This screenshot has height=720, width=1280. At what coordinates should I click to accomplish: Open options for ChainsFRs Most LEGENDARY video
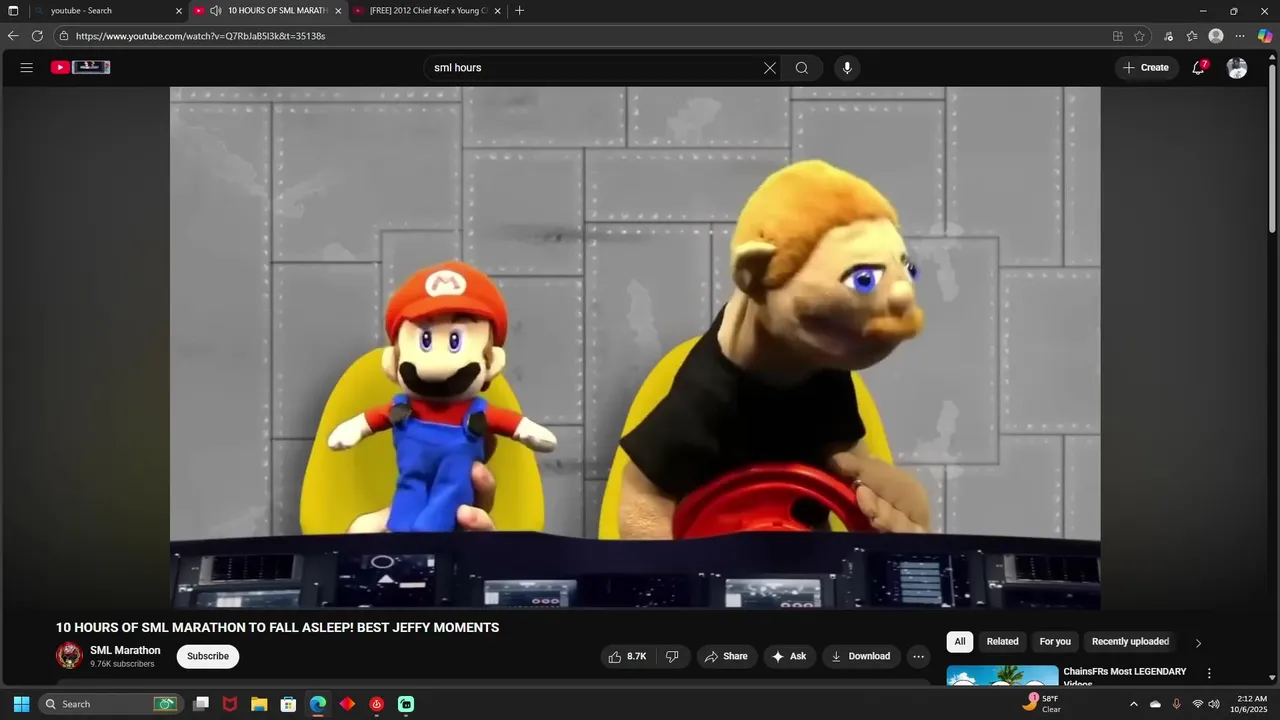(x=1209, y=674)
